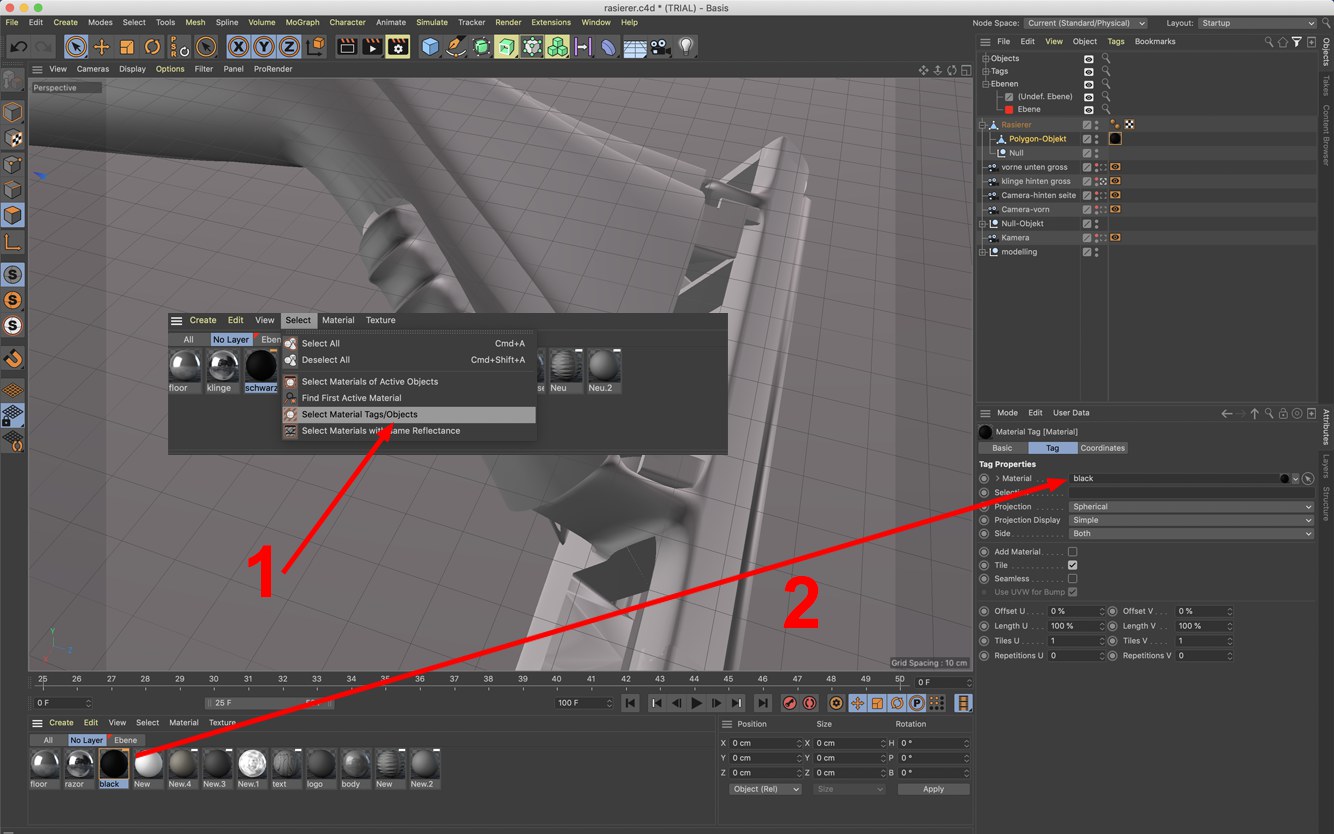Viewport: 1334px width, 834px height.
Task: Click the Record Active Objects icon
Action: [x=789, y=703]
